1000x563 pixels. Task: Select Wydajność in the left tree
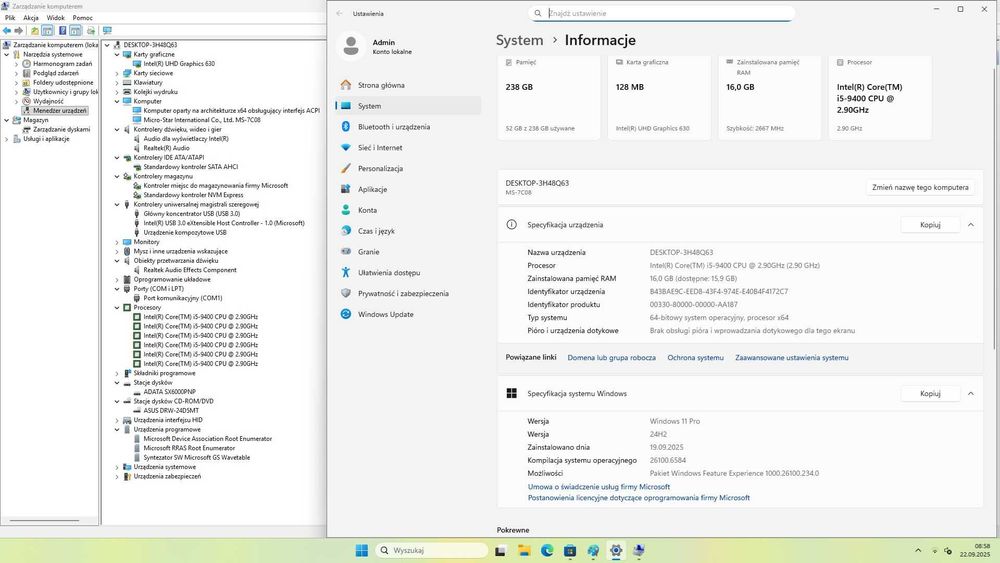(x=48, y=101)
